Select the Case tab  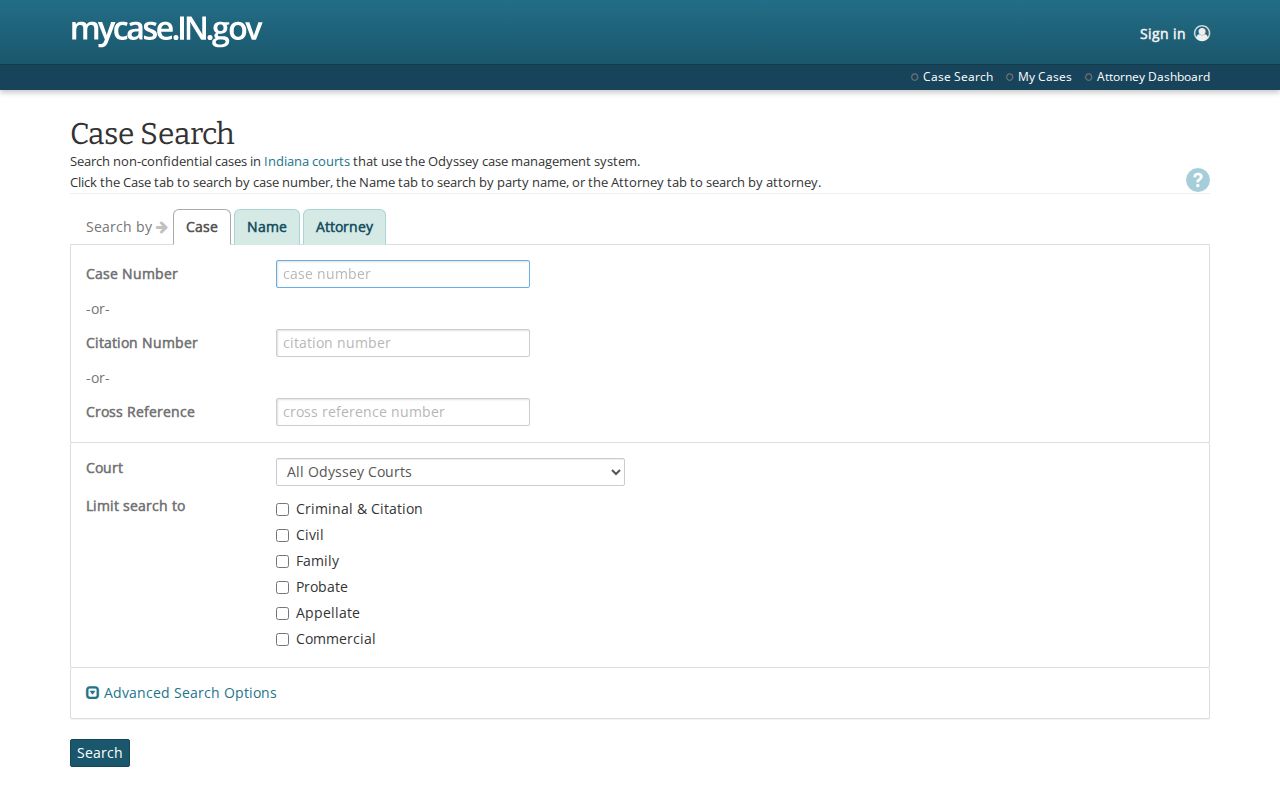202,227
